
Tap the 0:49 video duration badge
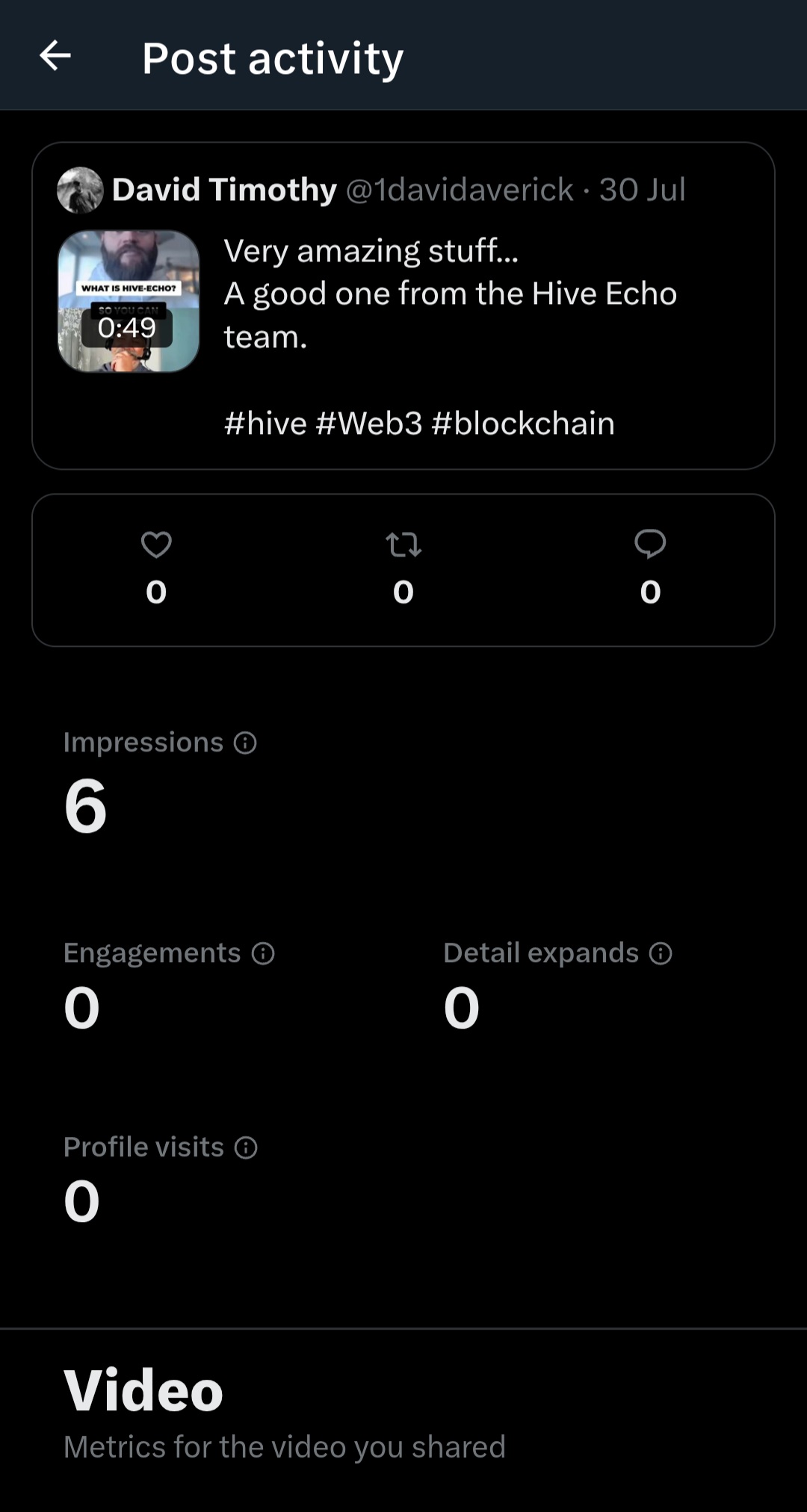point(127,327)
